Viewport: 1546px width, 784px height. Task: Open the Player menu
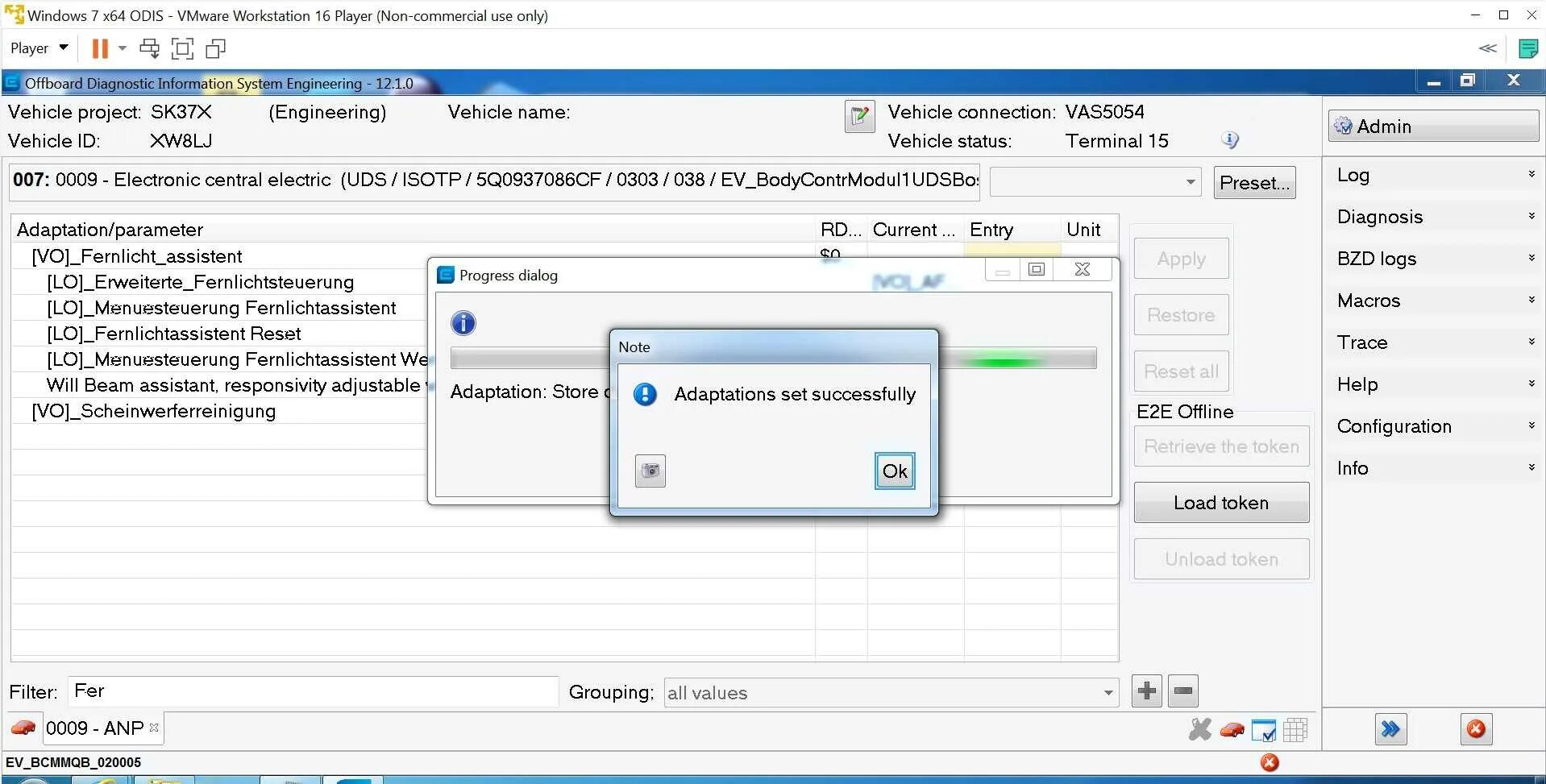tap(39, 48)
